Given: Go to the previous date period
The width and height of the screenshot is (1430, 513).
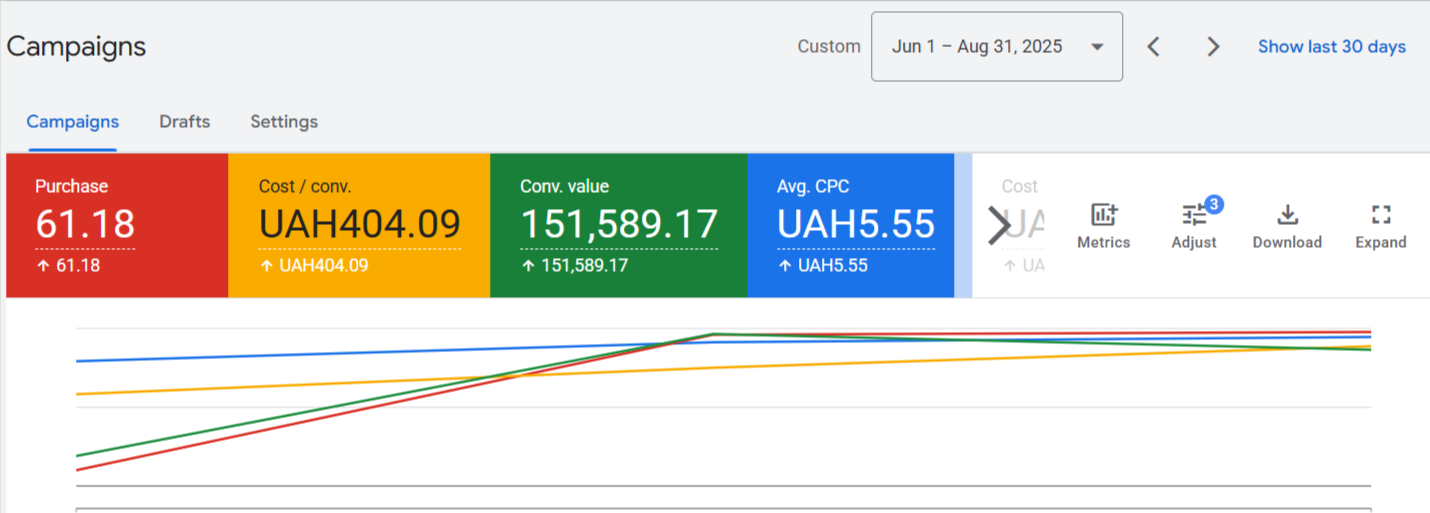Looking at the screenshot, I should click(1153, 47).
